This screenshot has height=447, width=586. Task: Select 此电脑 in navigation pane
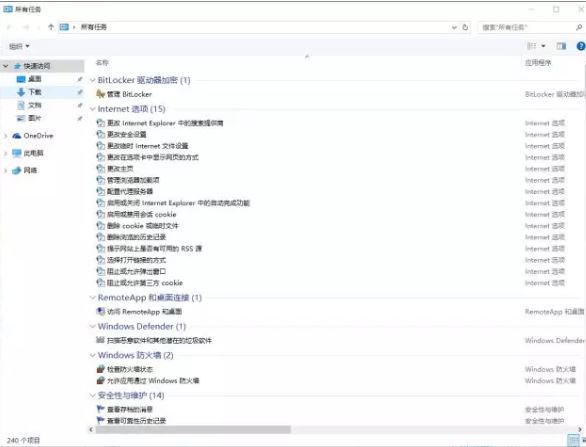[34, 153]
